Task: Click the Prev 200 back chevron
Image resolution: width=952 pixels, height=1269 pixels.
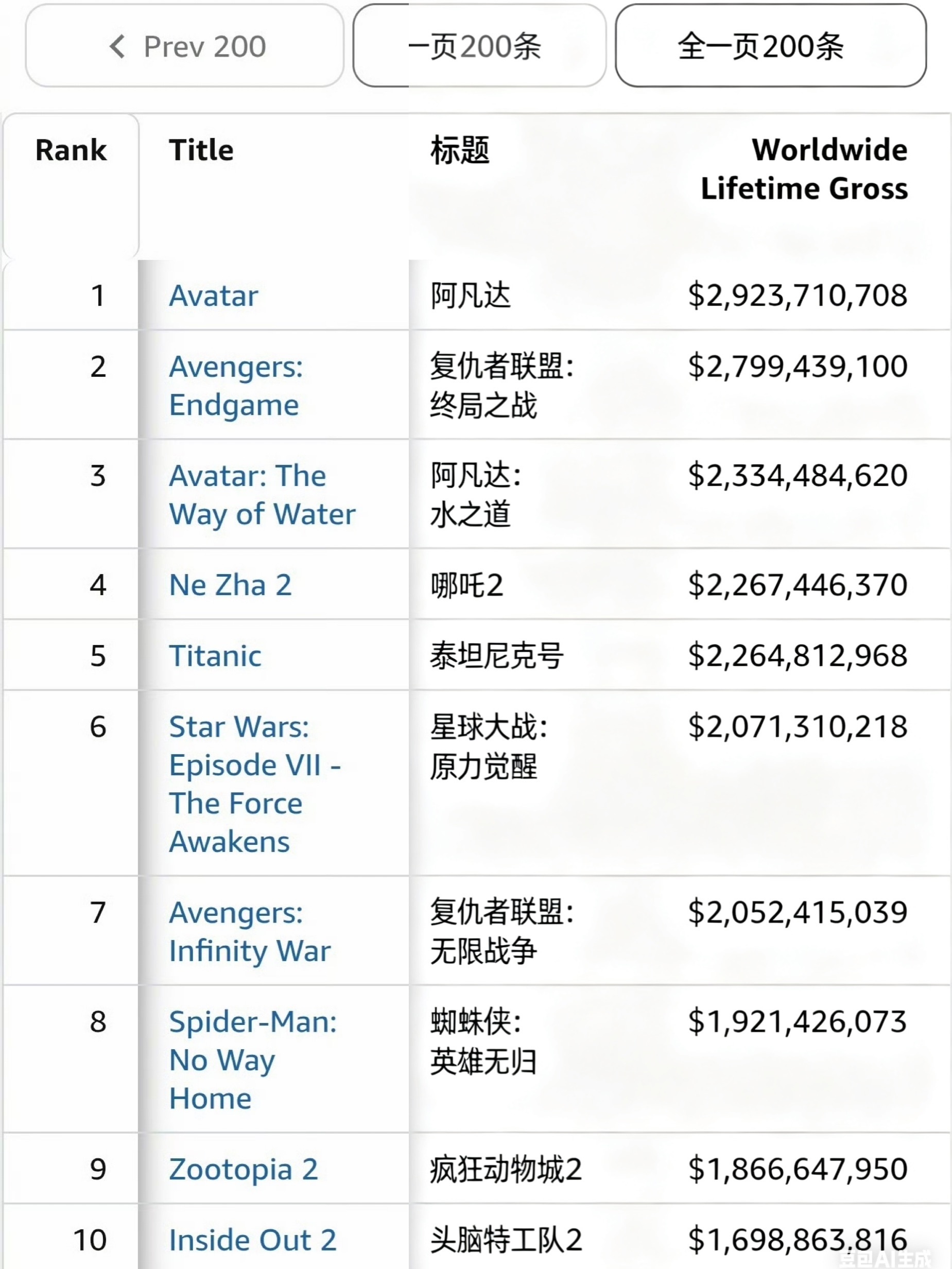Action: click(x=117, y=46)
